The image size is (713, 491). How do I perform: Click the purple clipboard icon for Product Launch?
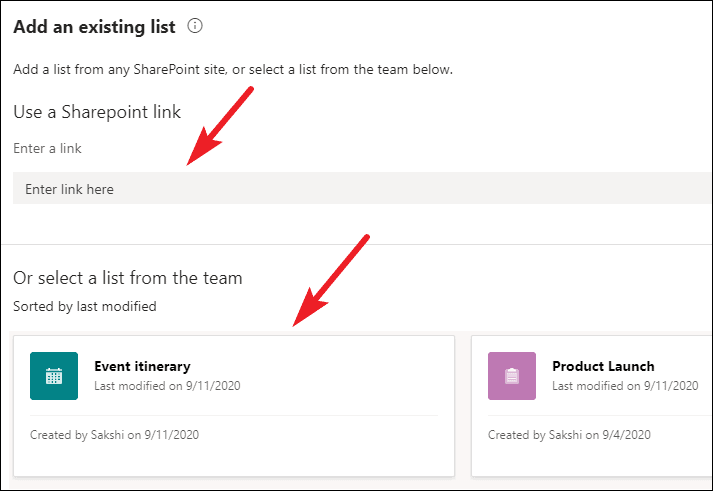(x=512, y=376)
